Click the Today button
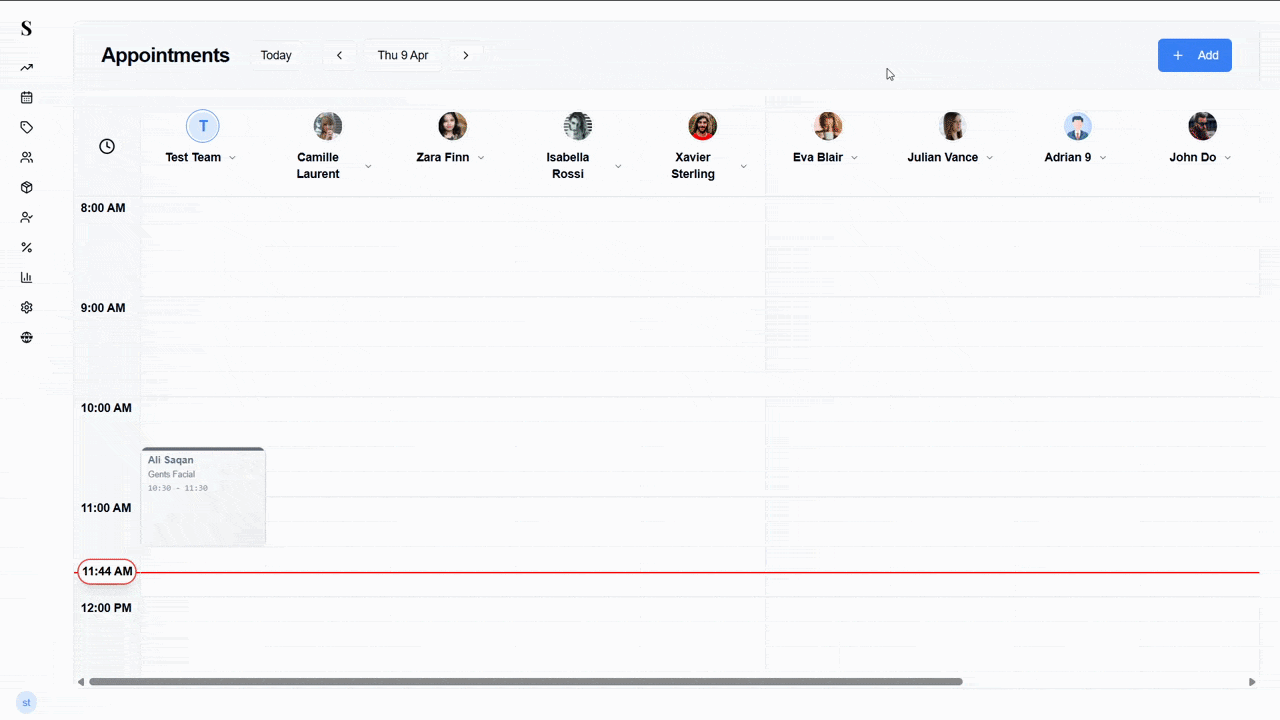Viewport: 1280px width, 720px height. click(276, 56)
